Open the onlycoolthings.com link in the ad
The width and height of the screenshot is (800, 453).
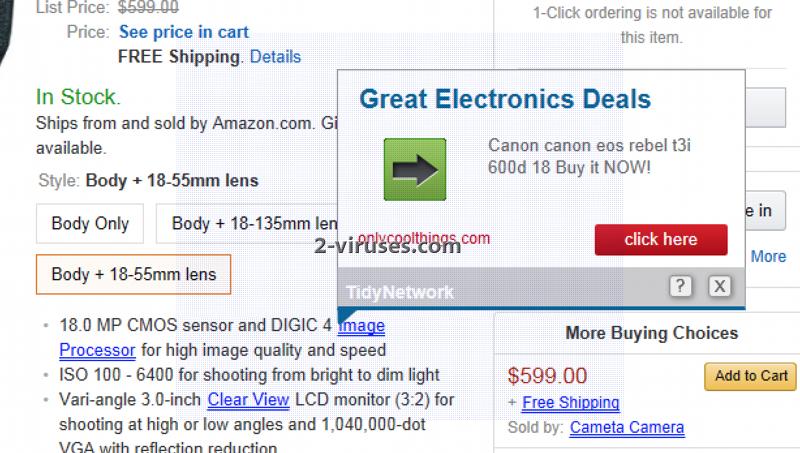coord(423,238)
